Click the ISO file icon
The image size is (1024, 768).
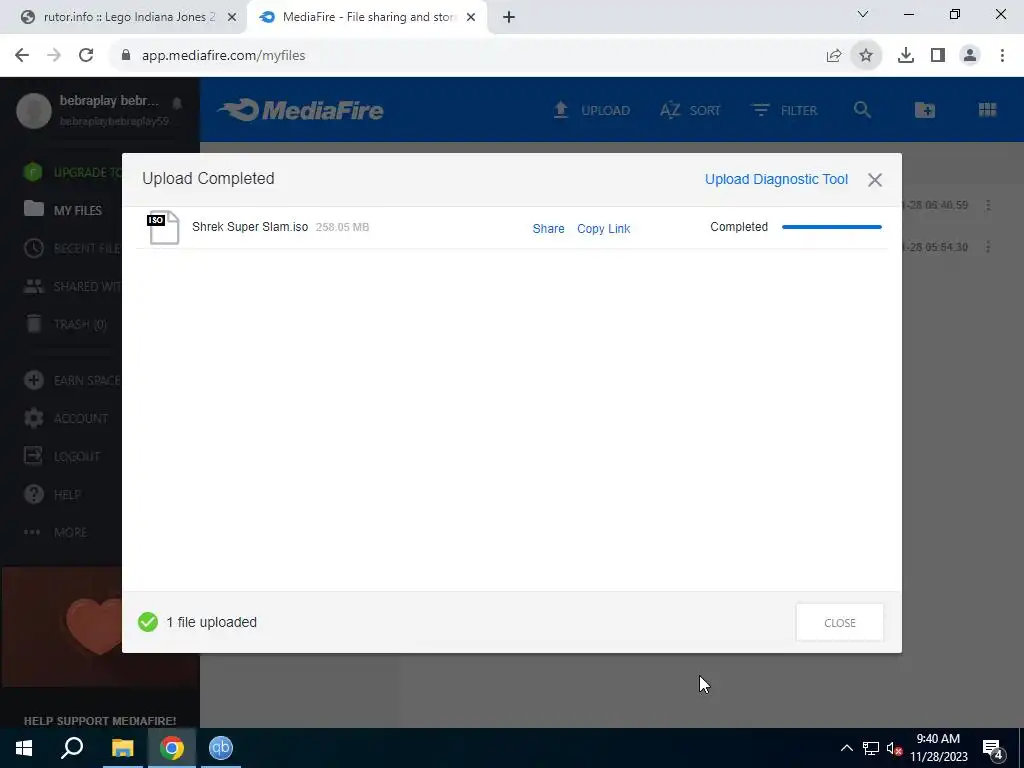click(163, 227)
